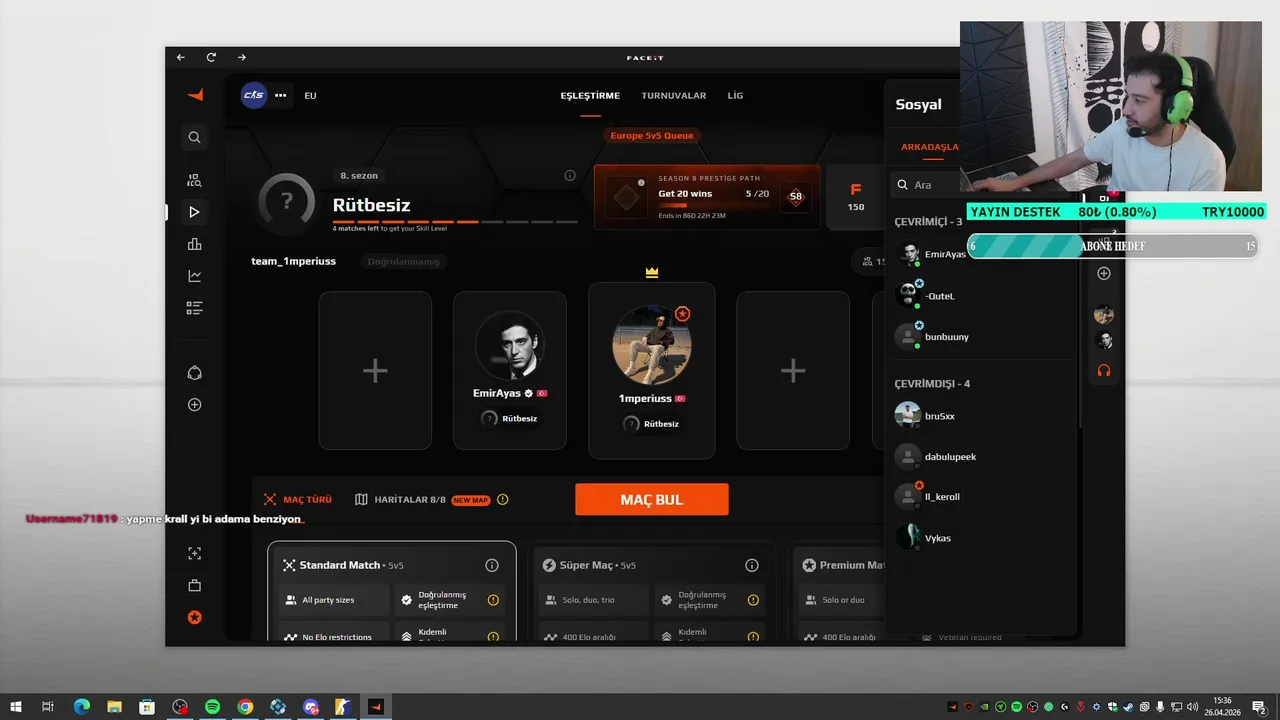Select the play matchmaking sidebar icon
Screen dimensions: 1280x720
click(195, 212)
